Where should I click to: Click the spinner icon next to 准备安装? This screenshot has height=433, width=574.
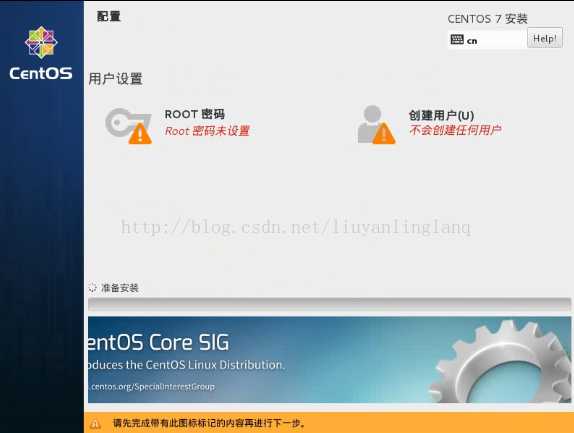[x=92, y=288]
